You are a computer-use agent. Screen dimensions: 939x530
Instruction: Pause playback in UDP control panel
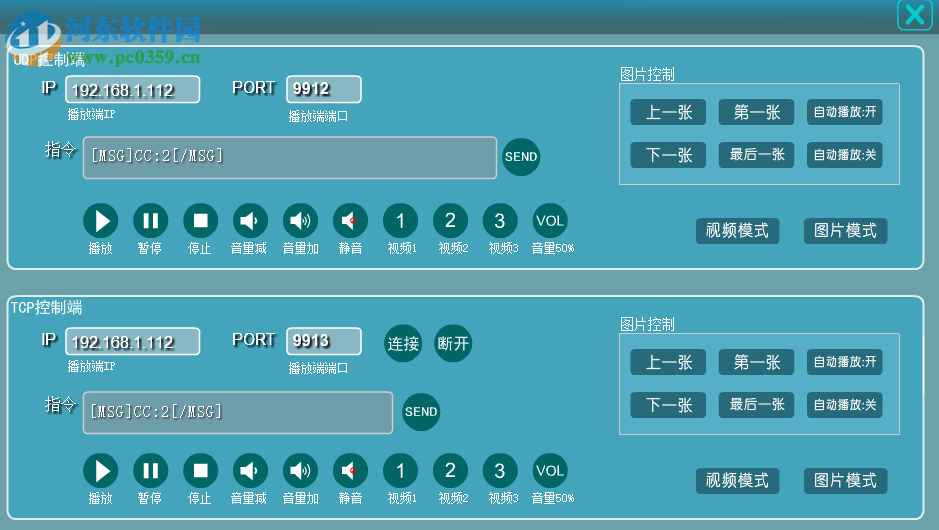pos(150,221)
